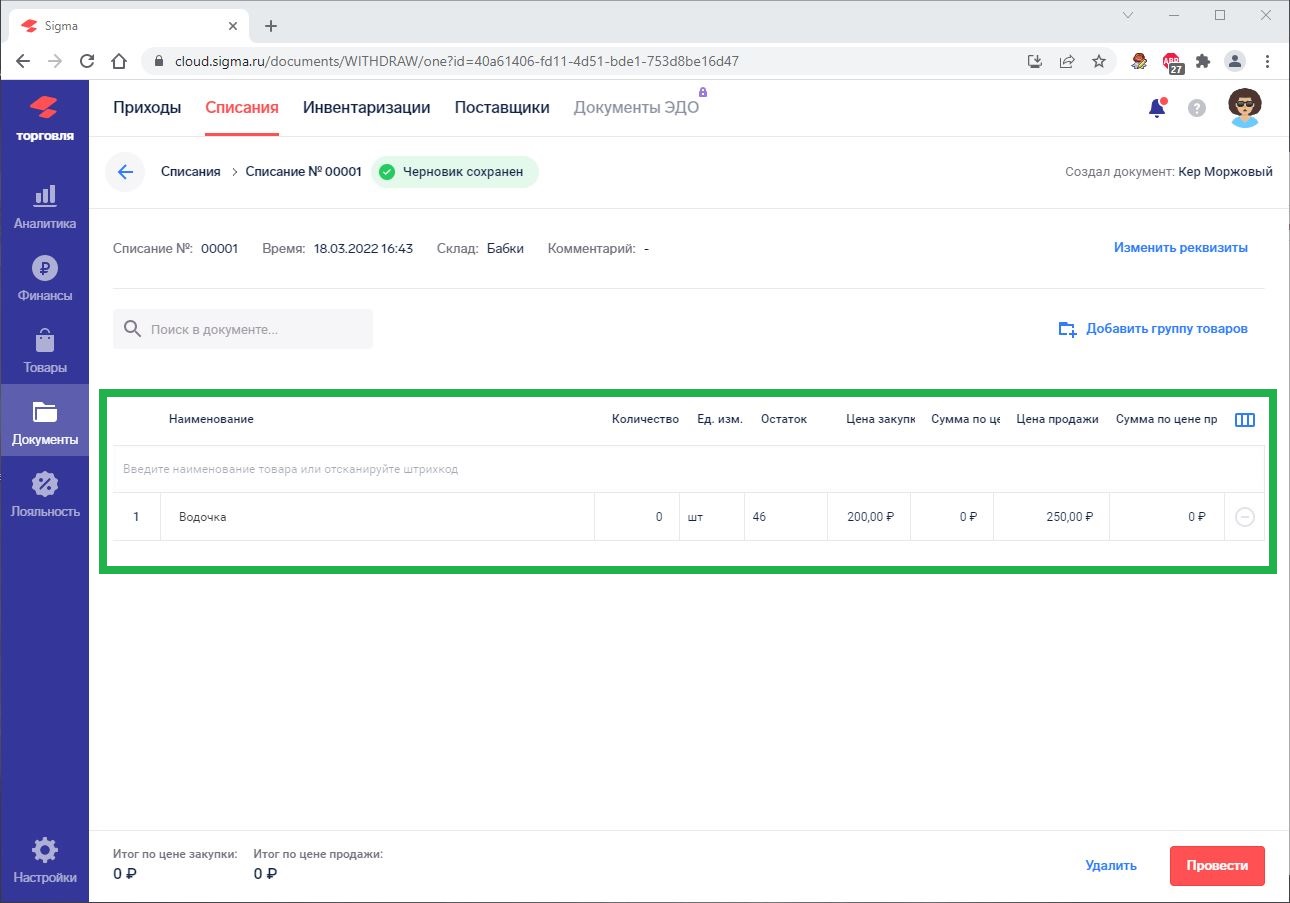This screenshot has width=1290, height=903.
Task: Remove Водочка row with minus icon
Action: click(x=1245, y=517)
